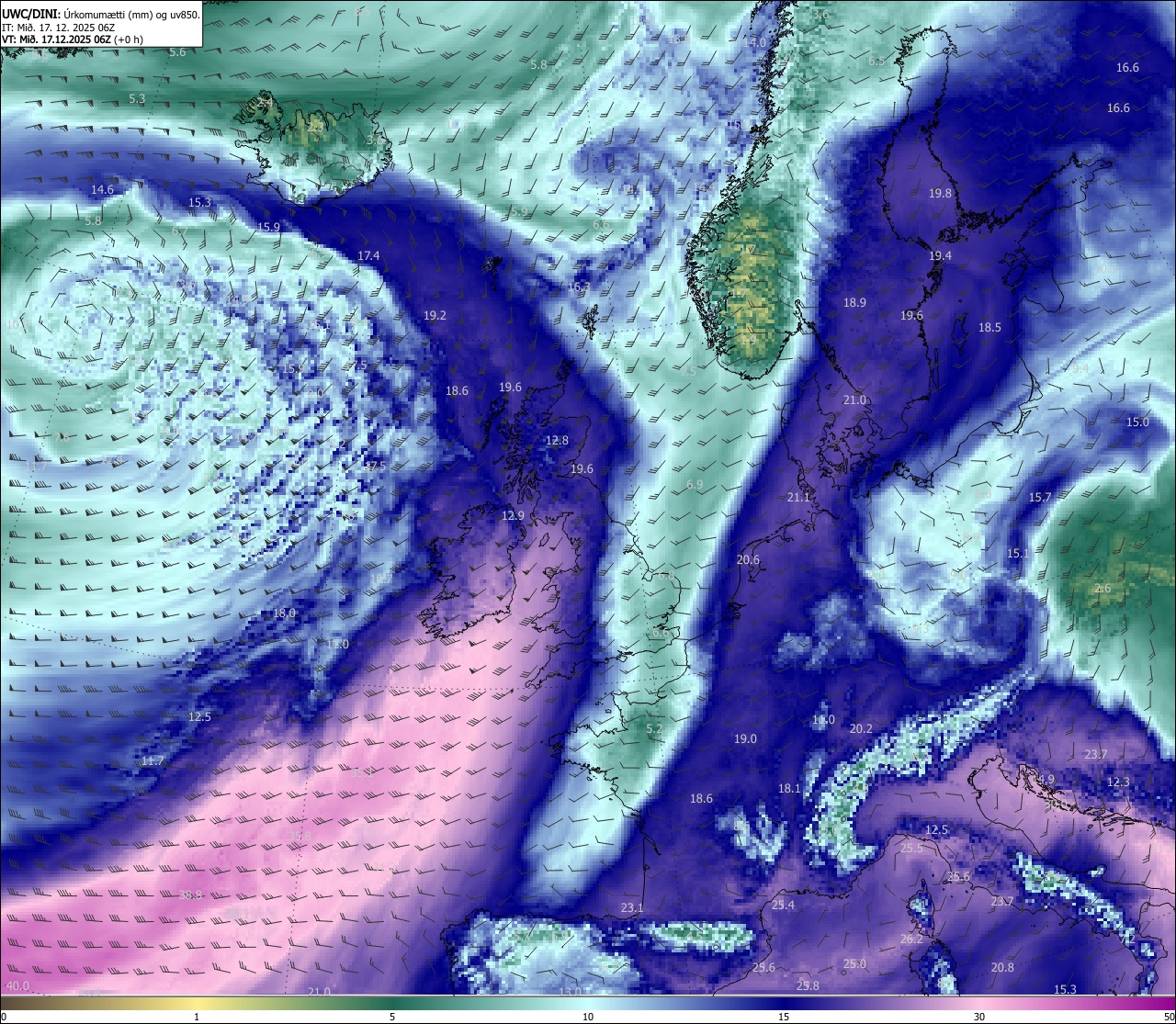Click the 'IT: Mið. 17. 12. 2025 06Z' line
The width and height of the screenshot is (1176, 1024).
[58, 28]
